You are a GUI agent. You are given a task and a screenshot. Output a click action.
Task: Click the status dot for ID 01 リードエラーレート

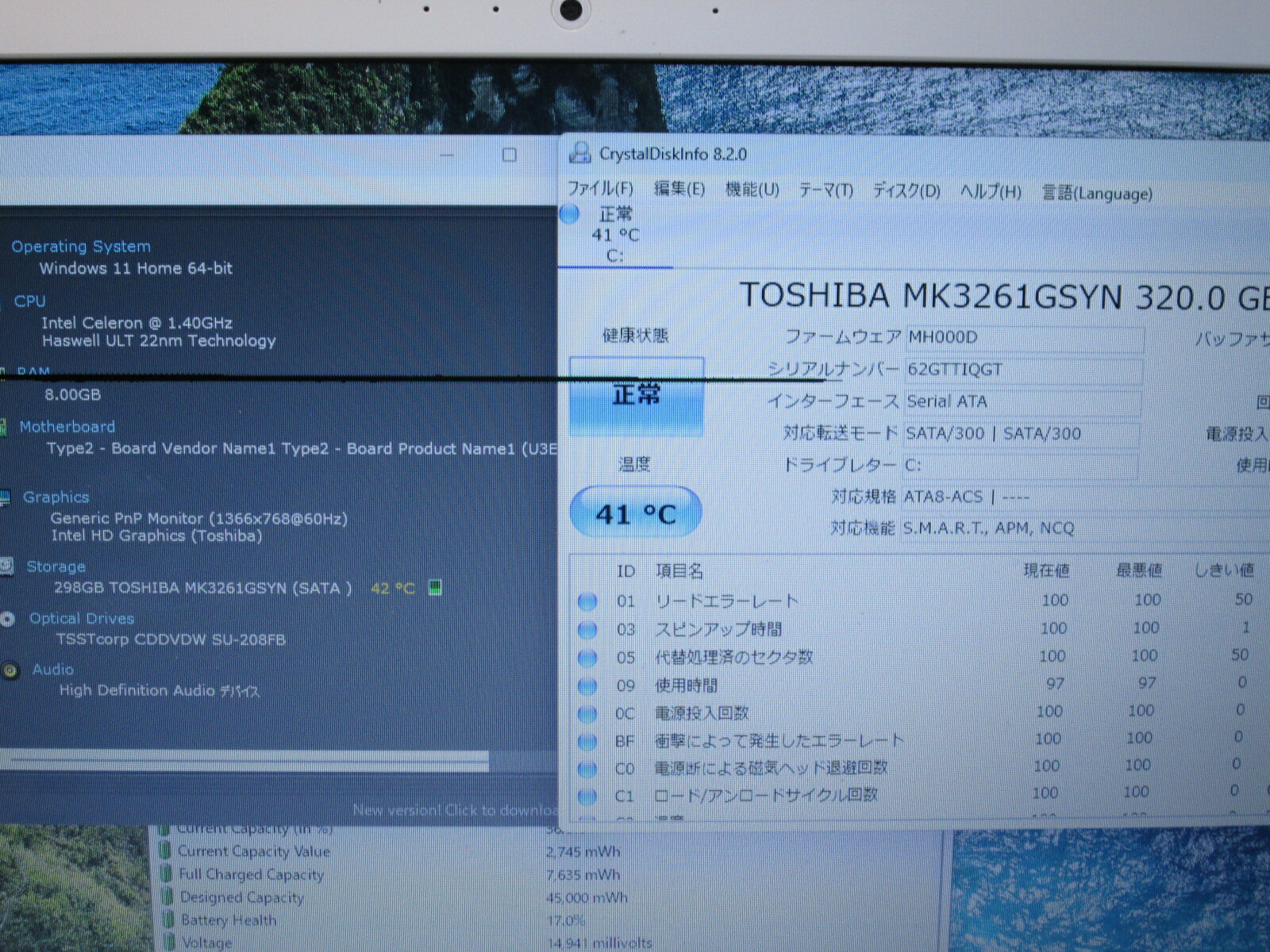click(587, 602)
